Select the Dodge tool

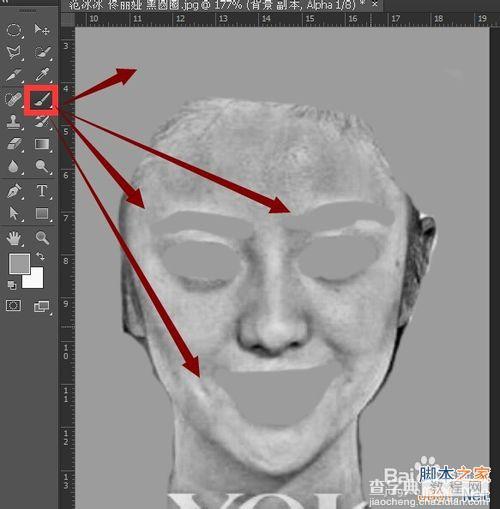click(42, 166)
